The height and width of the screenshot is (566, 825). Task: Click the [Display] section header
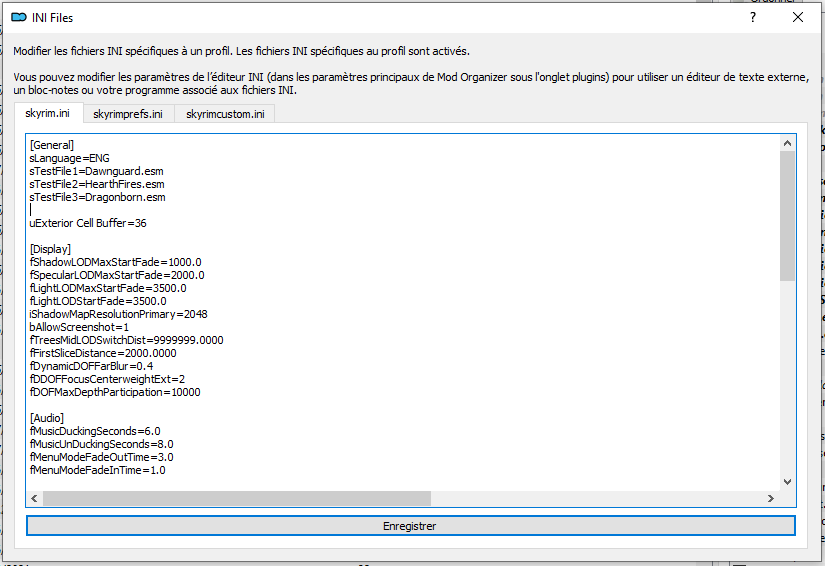tap(50, 249)
